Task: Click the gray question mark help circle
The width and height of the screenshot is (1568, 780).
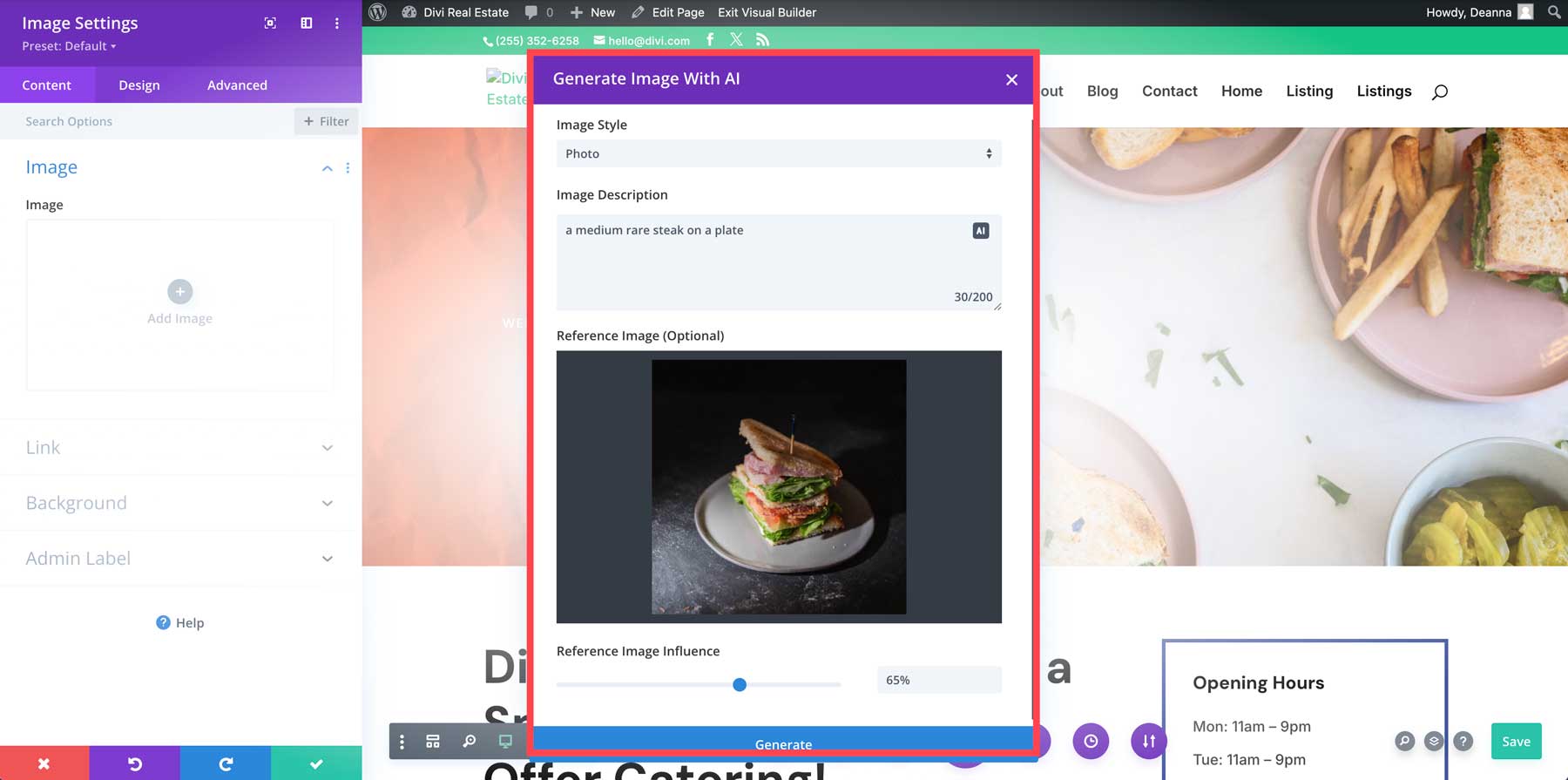Action: coord(1463,742)
